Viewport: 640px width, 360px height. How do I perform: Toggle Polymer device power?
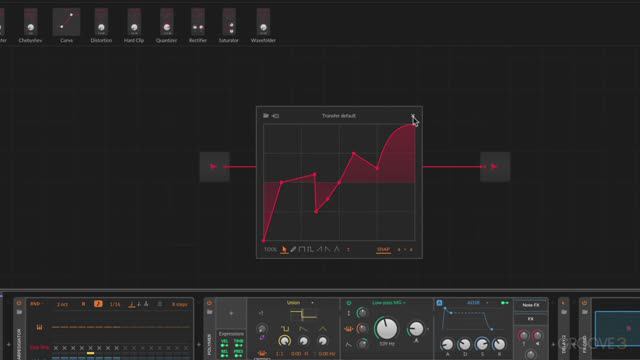(x=209, y=303)
